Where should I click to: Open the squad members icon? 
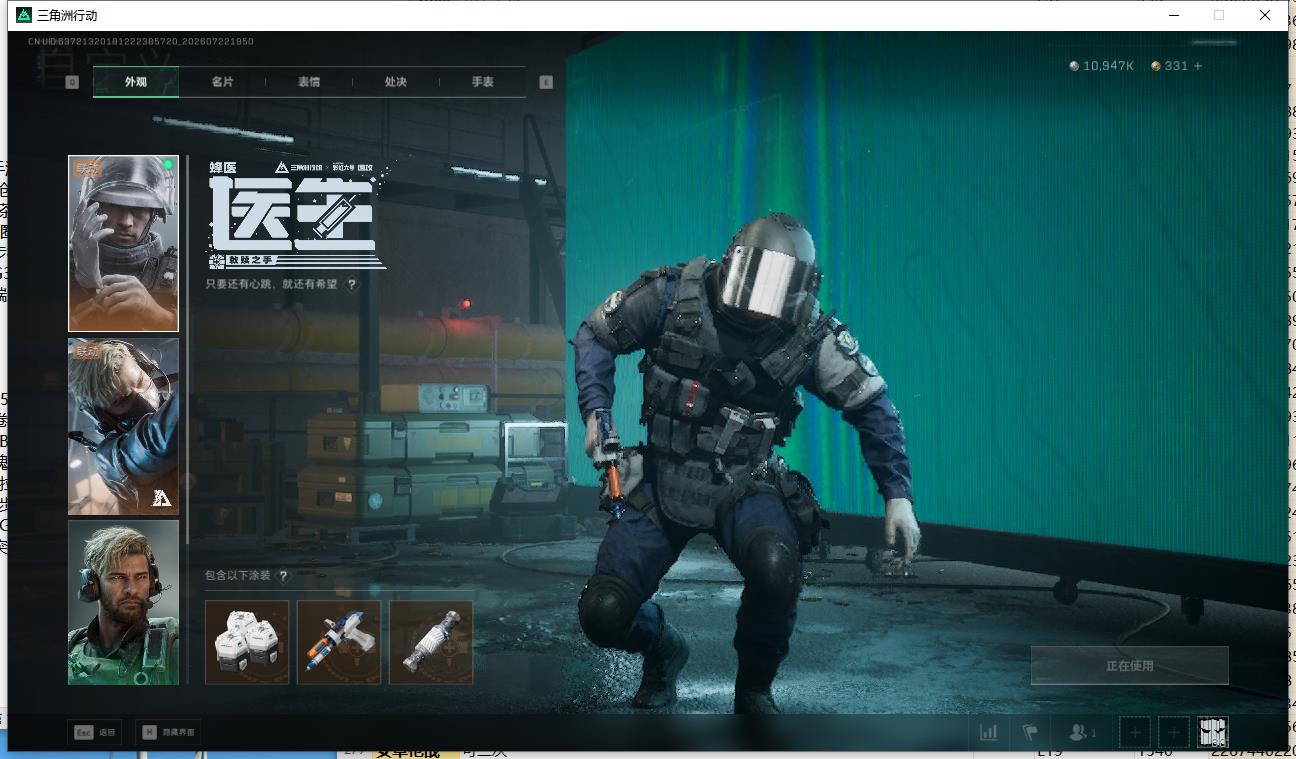click(1082, 732)
